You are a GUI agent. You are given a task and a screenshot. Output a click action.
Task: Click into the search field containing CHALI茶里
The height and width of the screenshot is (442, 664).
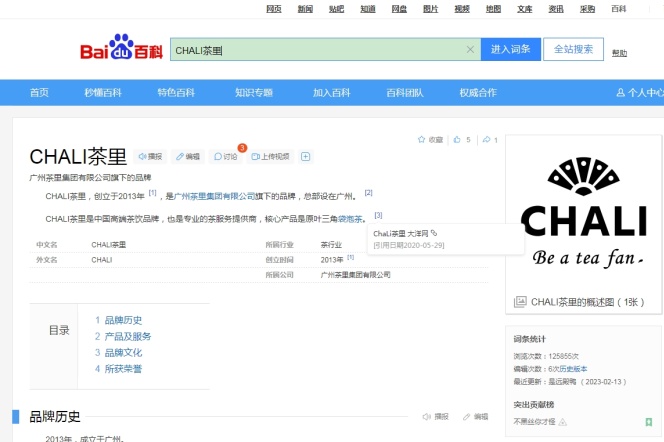click(x=325, y=50)
